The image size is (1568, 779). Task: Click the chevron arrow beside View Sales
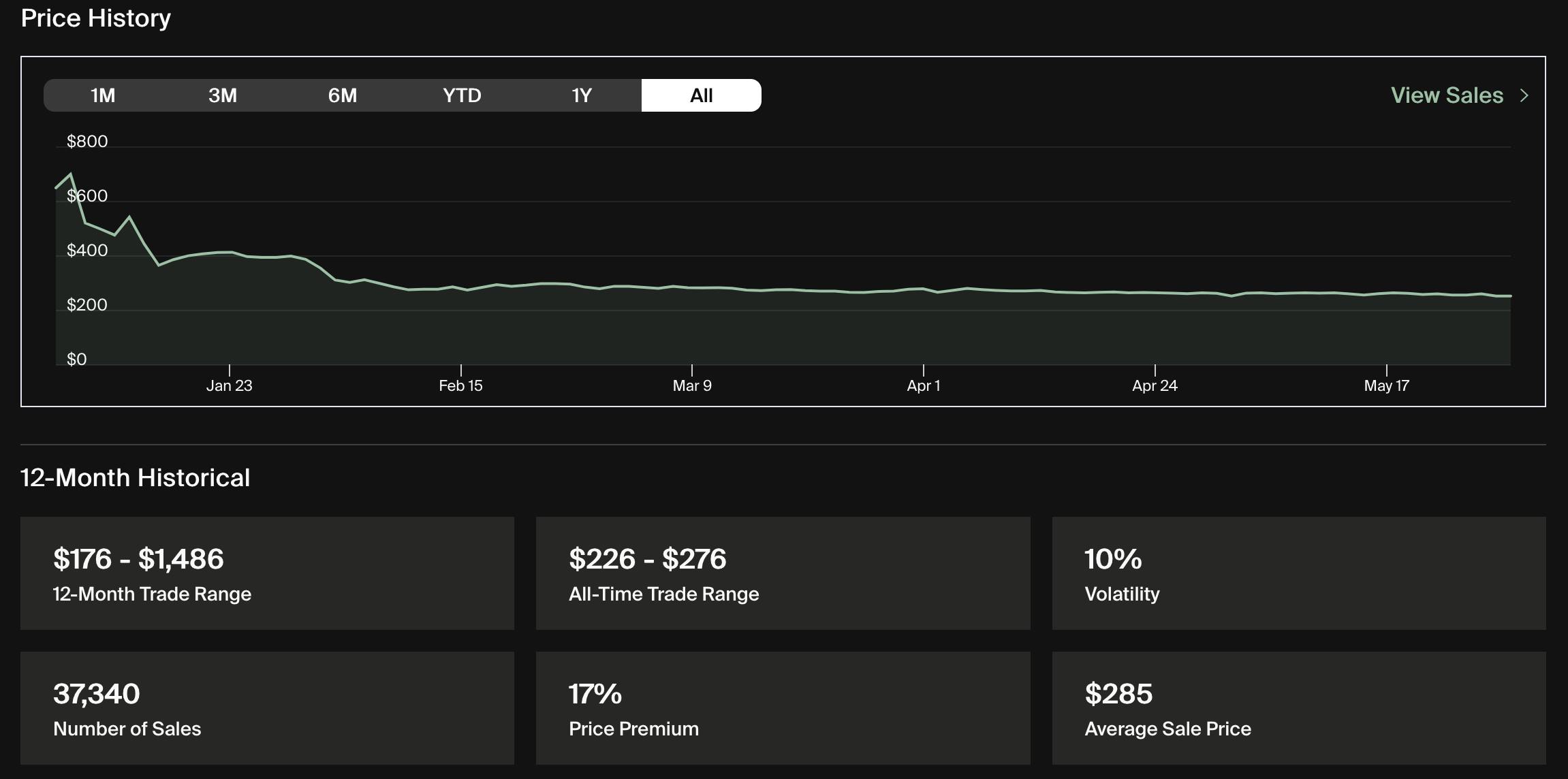pyautogui.click(x=1524, y=95)
